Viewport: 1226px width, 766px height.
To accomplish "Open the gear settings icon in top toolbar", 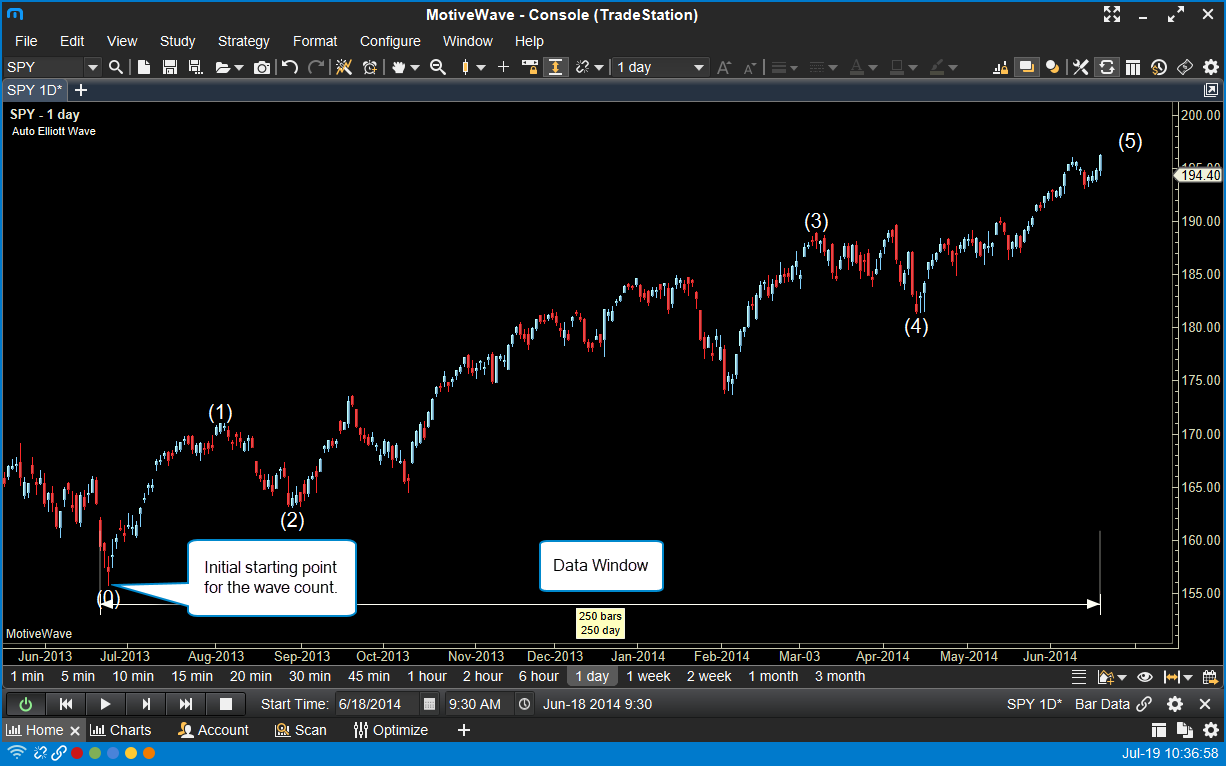I will point(1211,67).
